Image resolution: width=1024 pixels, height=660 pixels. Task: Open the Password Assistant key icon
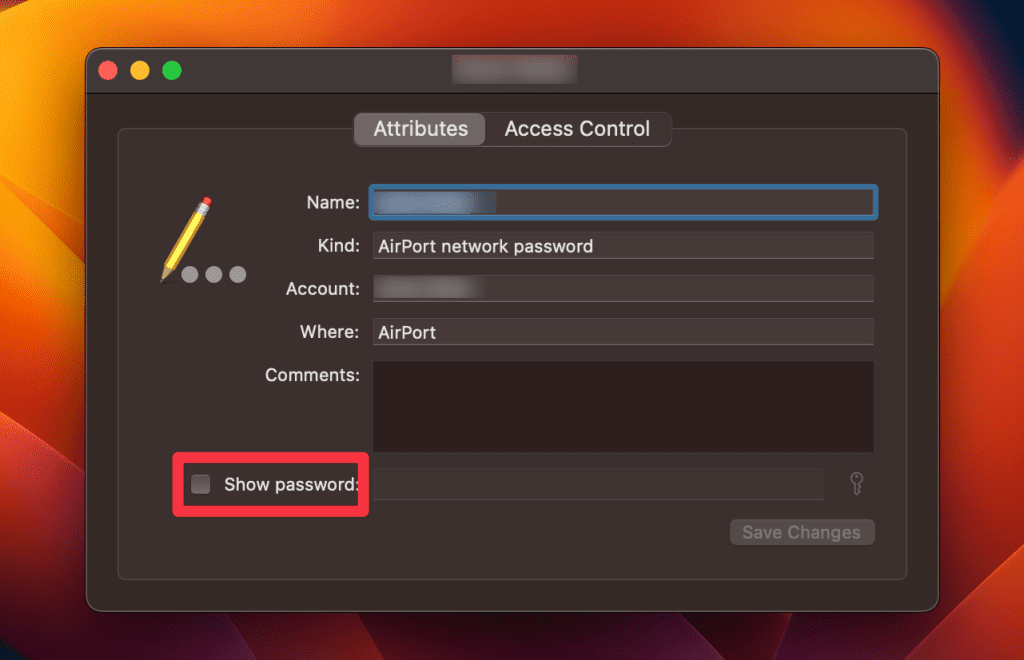(855, 485)
